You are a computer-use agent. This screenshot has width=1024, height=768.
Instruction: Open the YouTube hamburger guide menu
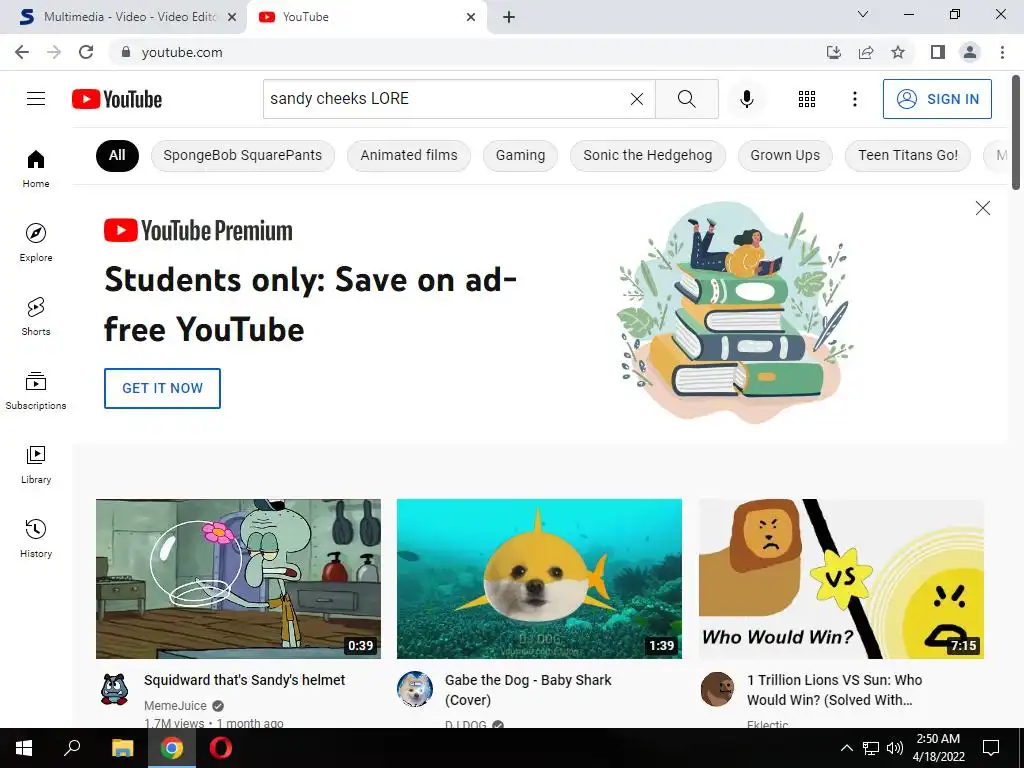pyautogui.click(x=36, y=99)
